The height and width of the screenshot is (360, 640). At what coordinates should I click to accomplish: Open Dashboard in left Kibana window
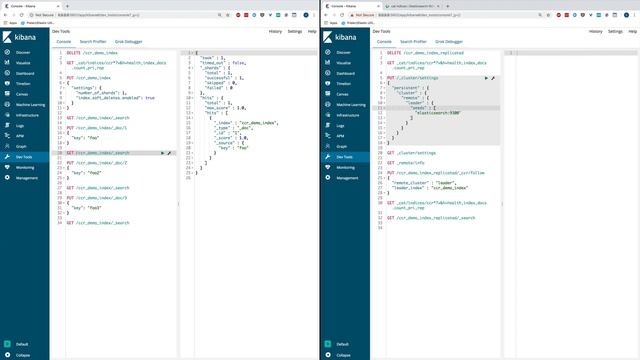coord(24,73)
